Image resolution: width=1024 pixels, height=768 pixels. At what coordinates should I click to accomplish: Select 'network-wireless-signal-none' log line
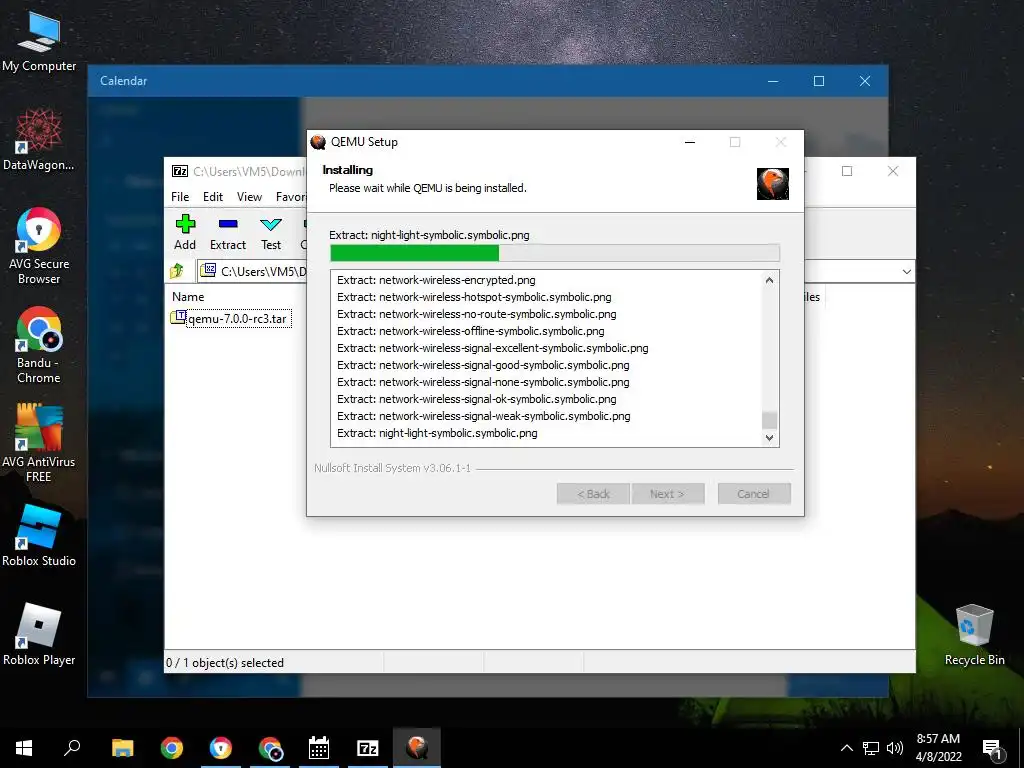pos(483,382)
